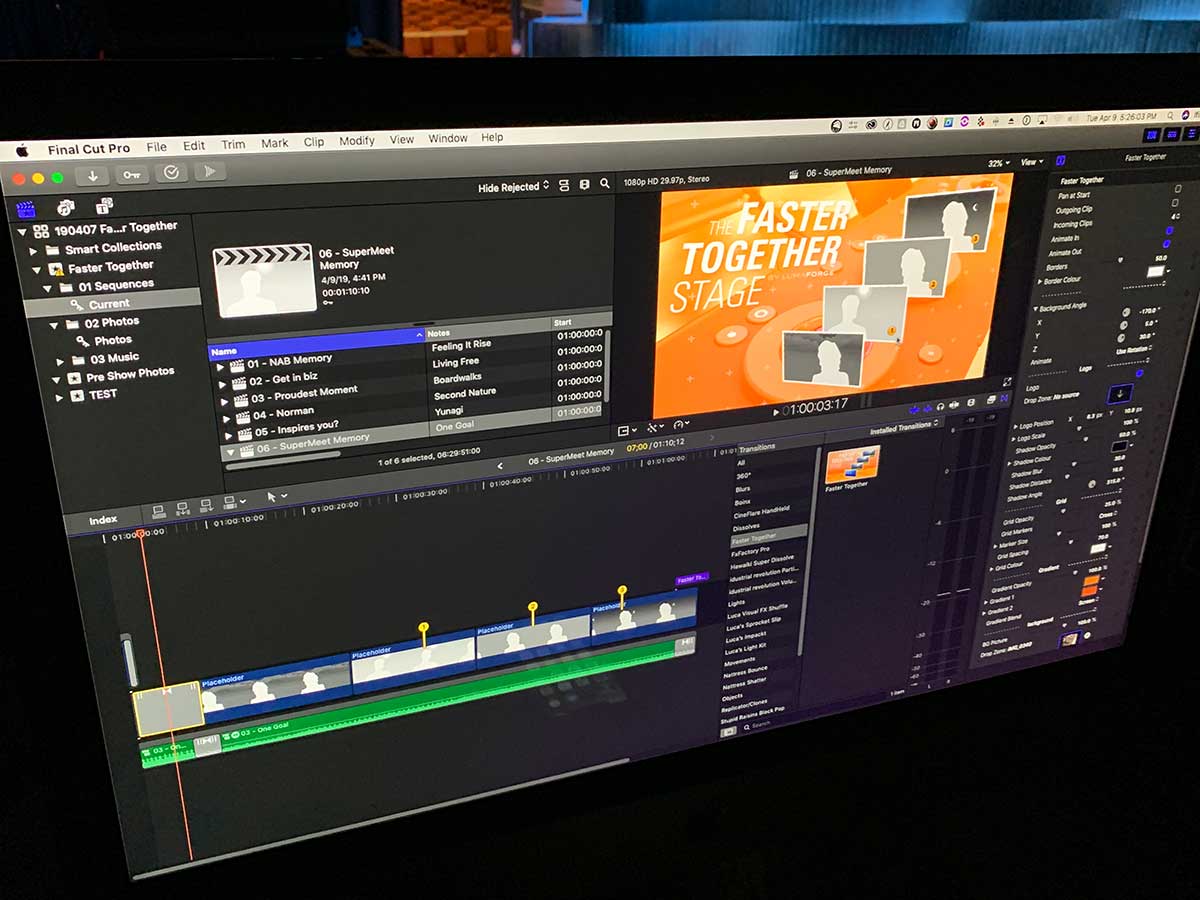Open the viewer View options dropdown
Viewport: 1200px width, 900px height.
[1031, 162]
